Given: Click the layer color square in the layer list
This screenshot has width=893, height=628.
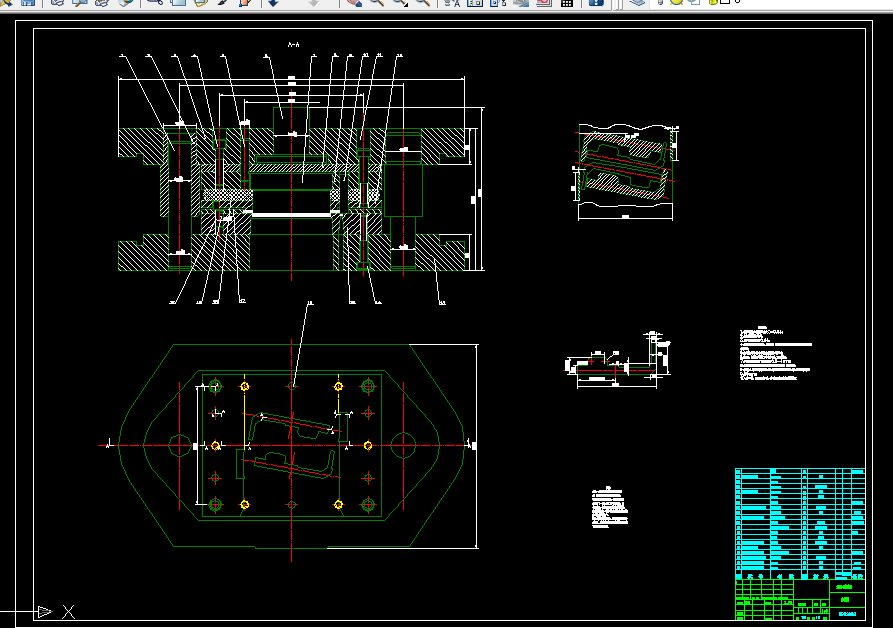Looking at the screenshot, I should tap(725, 2).
